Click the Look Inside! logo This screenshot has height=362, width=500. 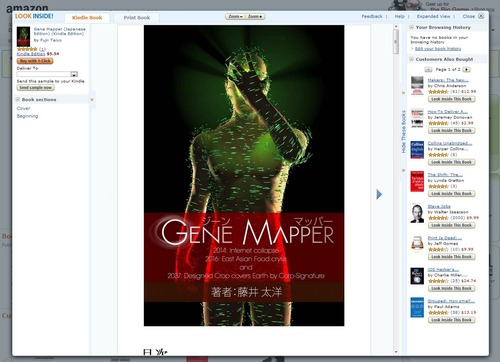[x=34, y=16]
